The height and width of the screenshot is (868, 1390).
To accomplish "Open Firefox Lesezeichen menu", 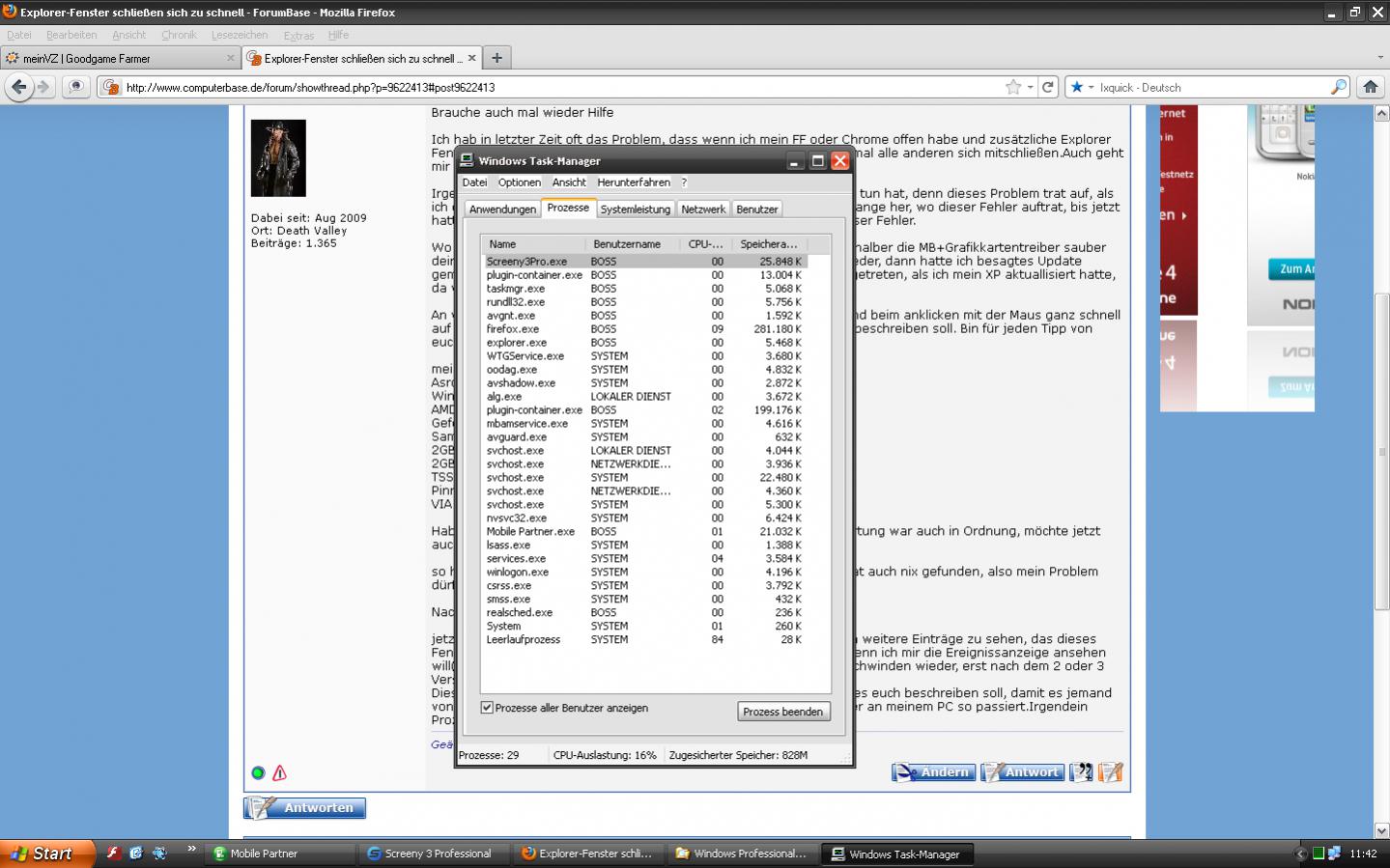I will 240,35.
